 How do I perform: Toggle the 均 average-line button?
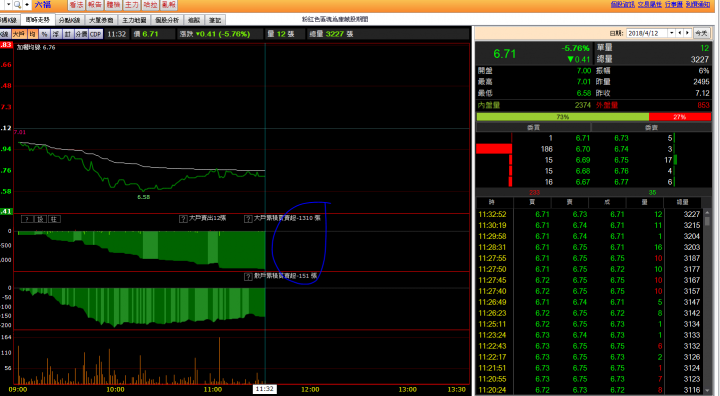(33, 34)
